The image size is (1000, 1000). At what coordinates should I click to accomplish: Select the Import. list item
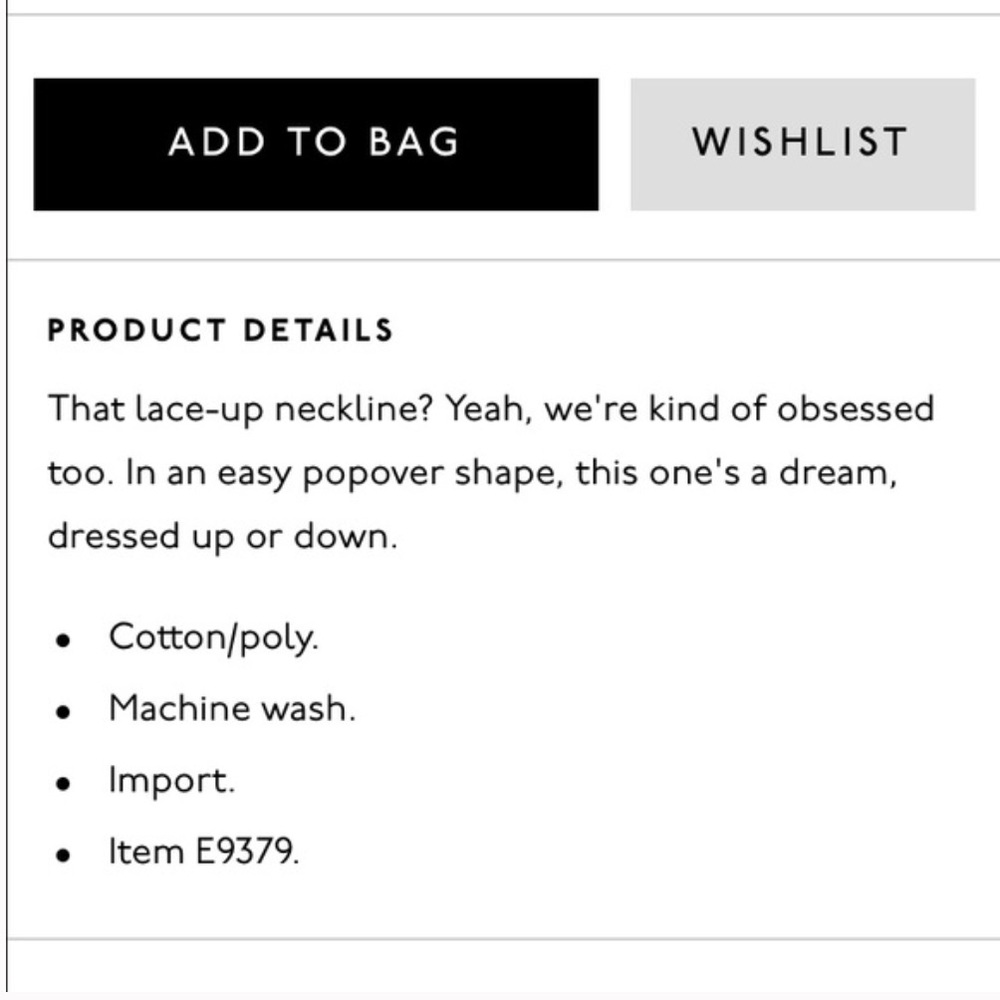click(172, 781)
